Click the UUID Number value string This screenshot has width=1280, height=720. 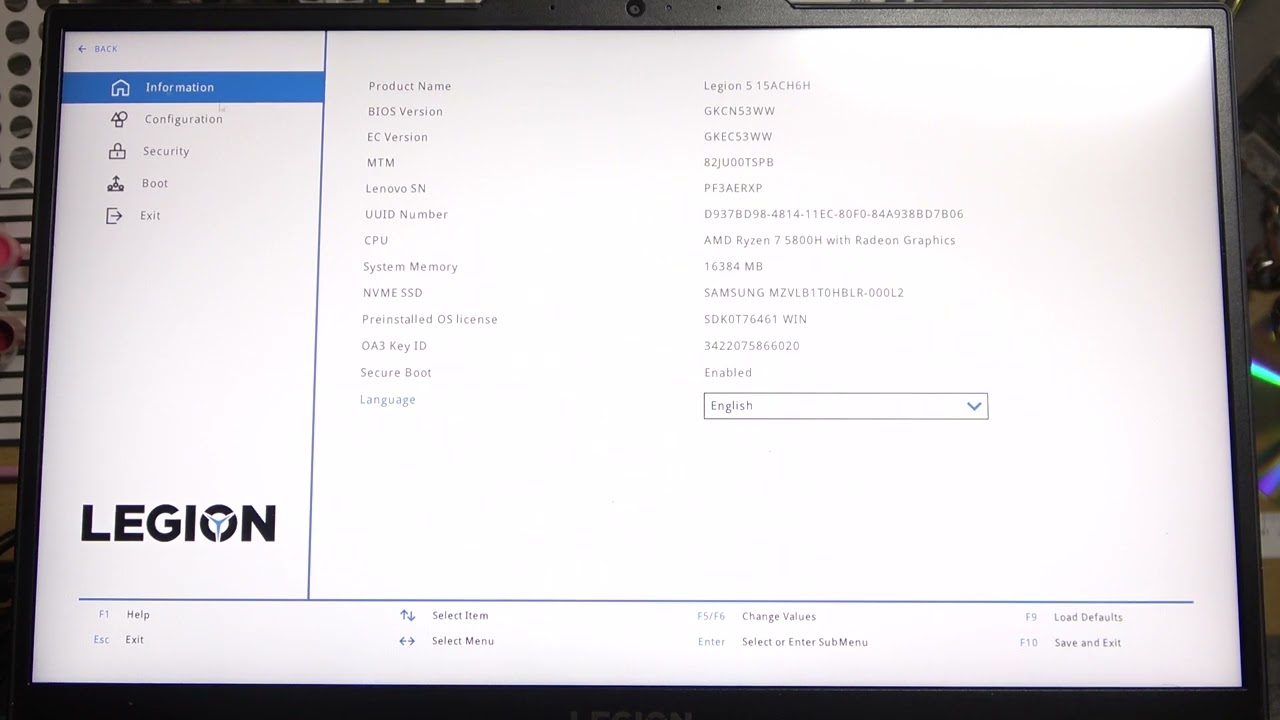[x=834, y=214]
